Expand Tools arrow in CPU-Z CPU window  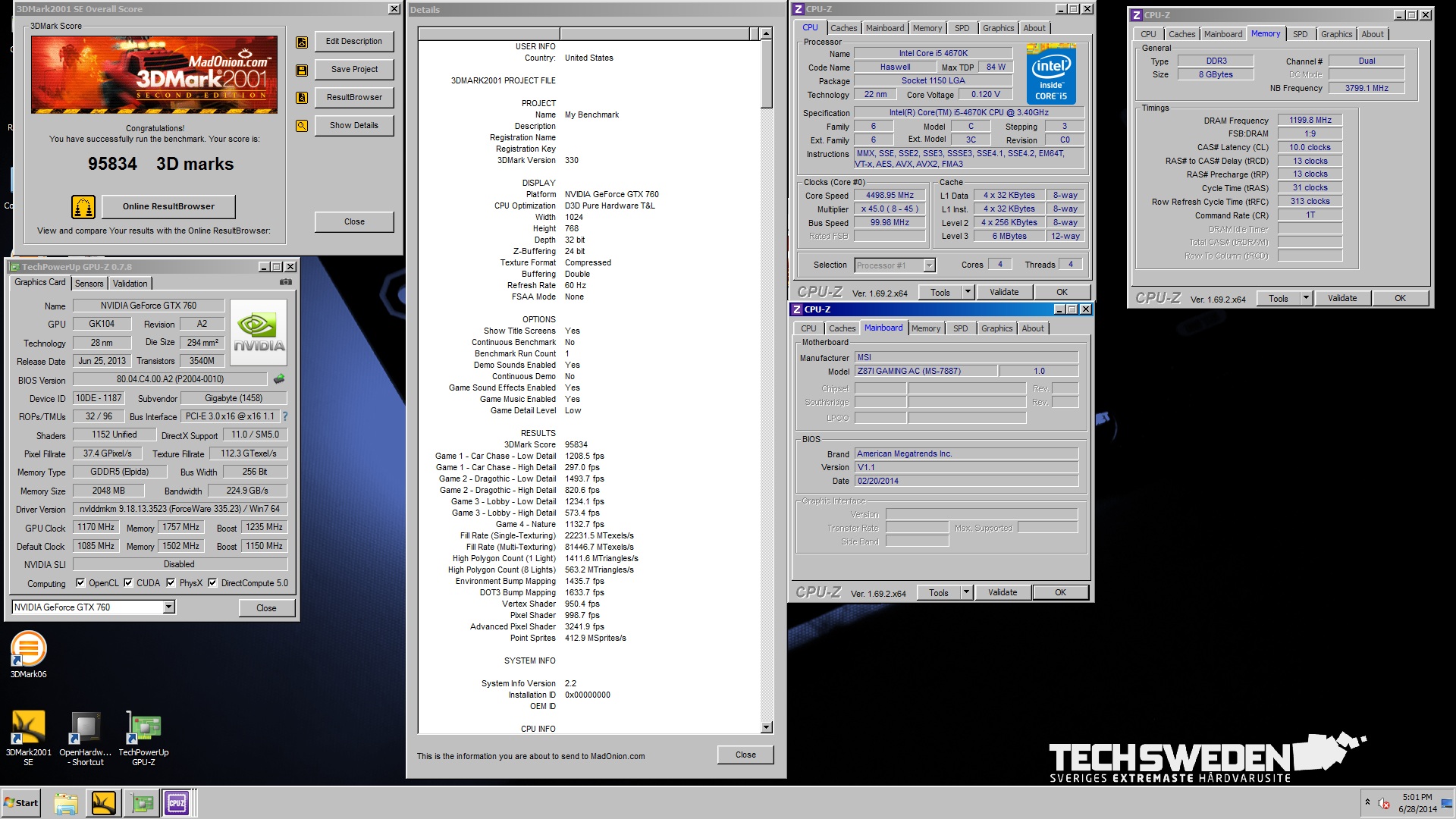click(x=968, y=292)
